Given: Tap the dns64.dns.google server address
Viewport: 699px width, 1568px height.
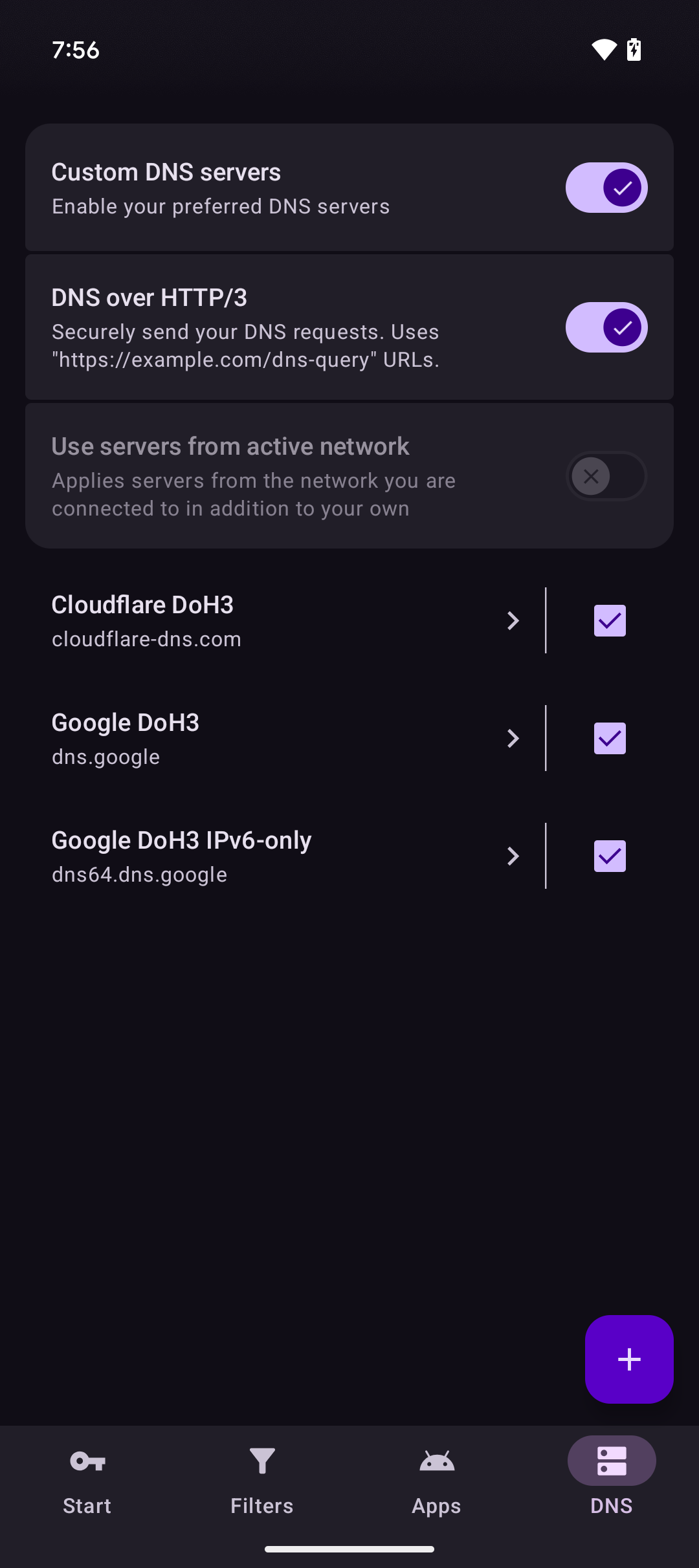Looking at the screenshot, I should click(139, 875).
